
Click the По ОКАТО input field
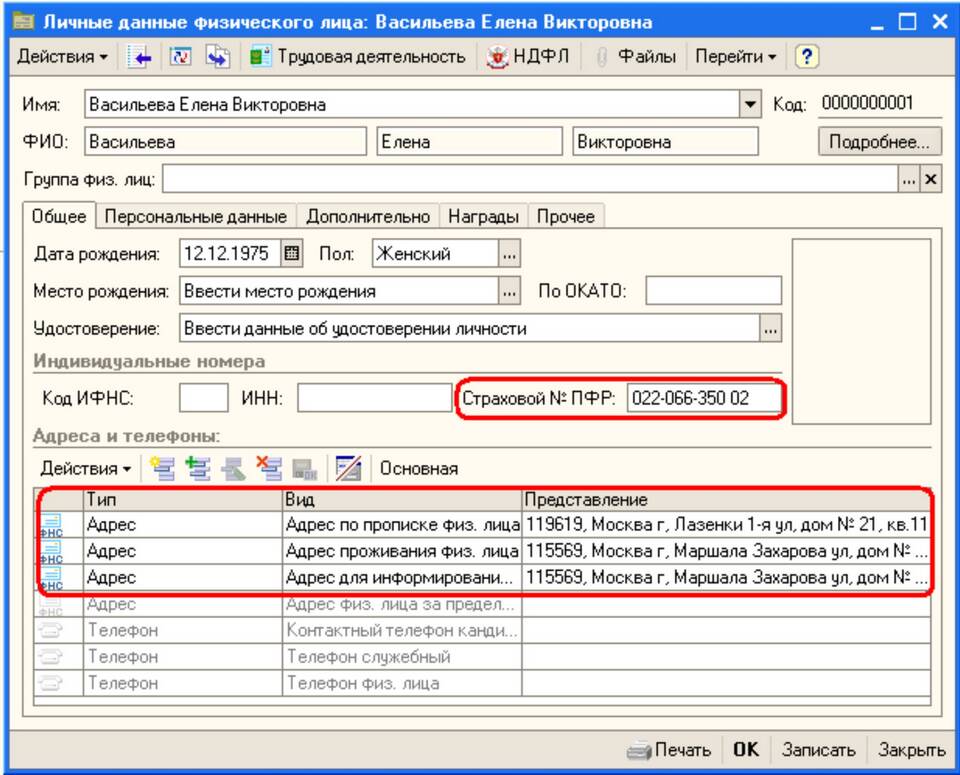[713, 291]
